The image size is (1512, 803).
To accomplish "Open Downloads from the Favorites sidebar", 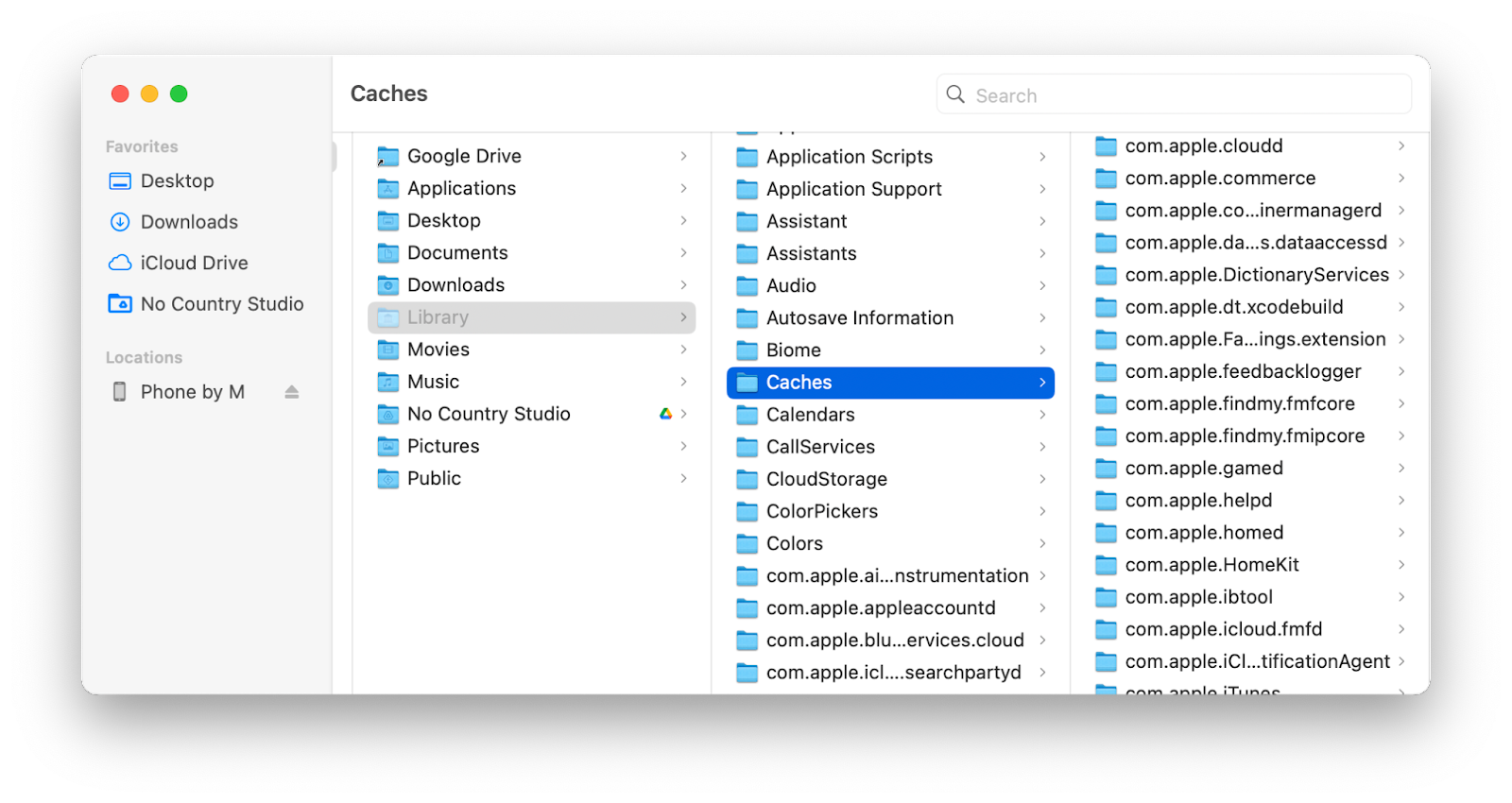I will pos(188,221).
